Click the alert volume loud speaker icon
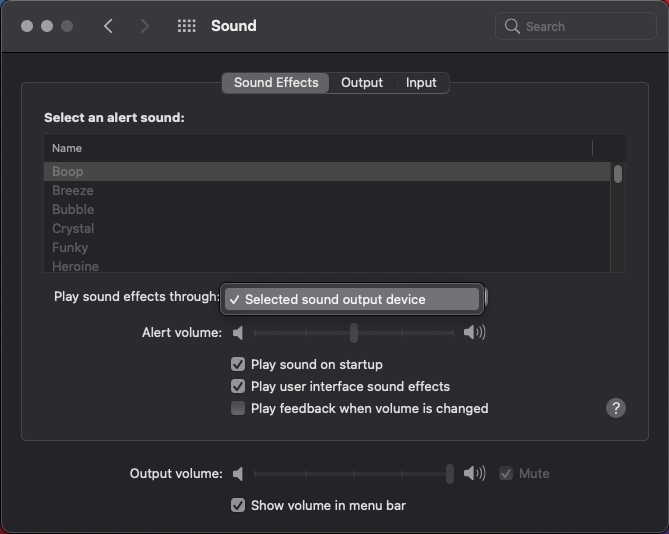The image size is (669, 534). coord(474,332)
